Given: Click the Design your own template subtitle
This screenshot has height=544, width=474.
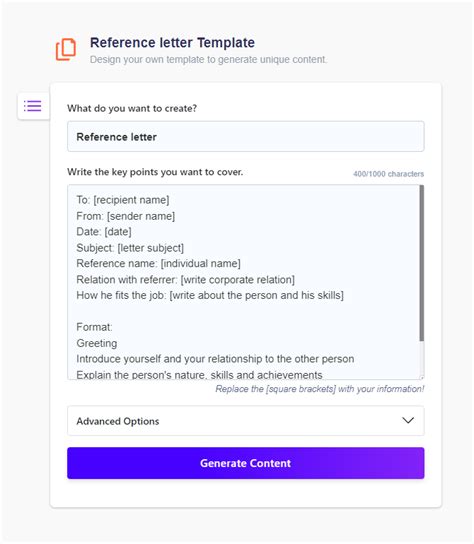Looking at the screenshot, I should (x=208, y=60).
